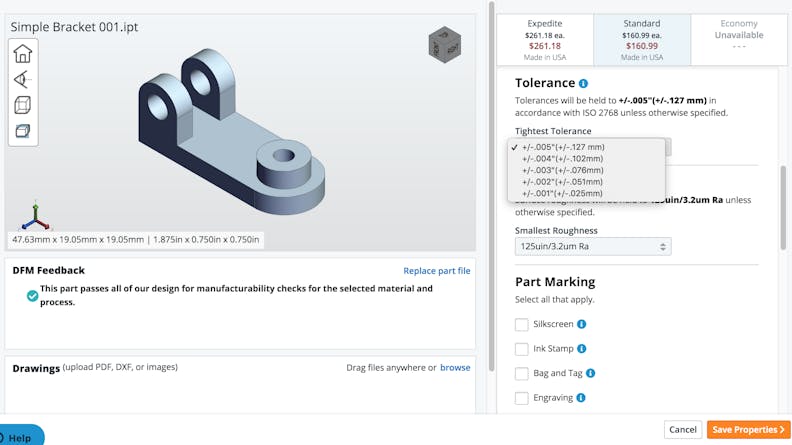Click the info icon beside Silkscreen
This screenshot has width=792, height=445.
[x=582, y=324]
